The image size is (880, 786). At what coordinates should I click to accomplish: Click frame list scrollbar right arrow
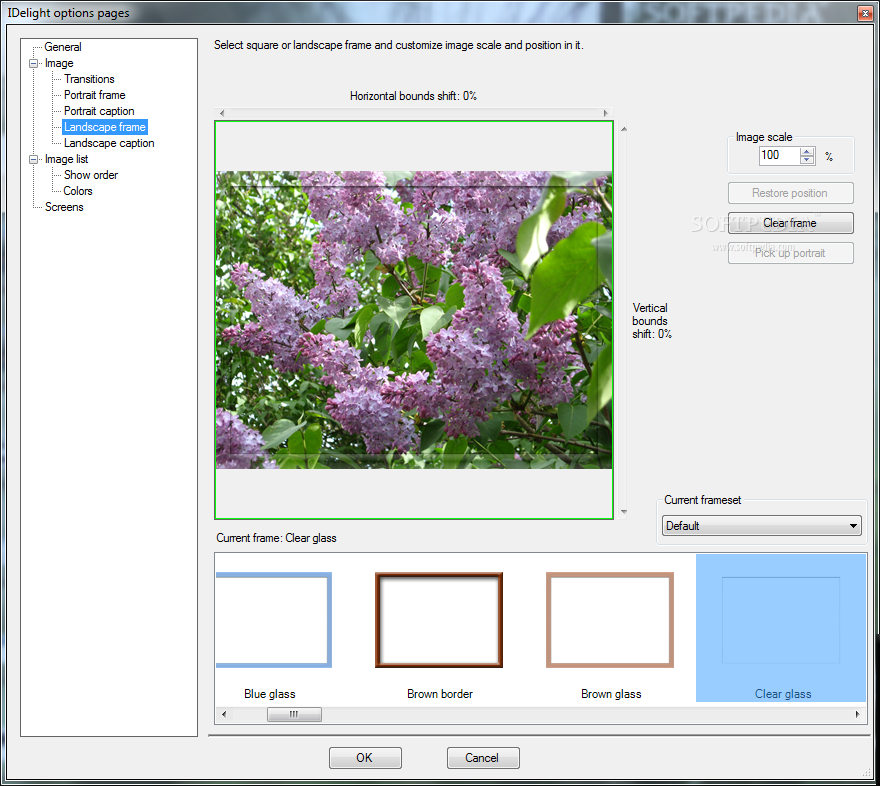(858, 715)
